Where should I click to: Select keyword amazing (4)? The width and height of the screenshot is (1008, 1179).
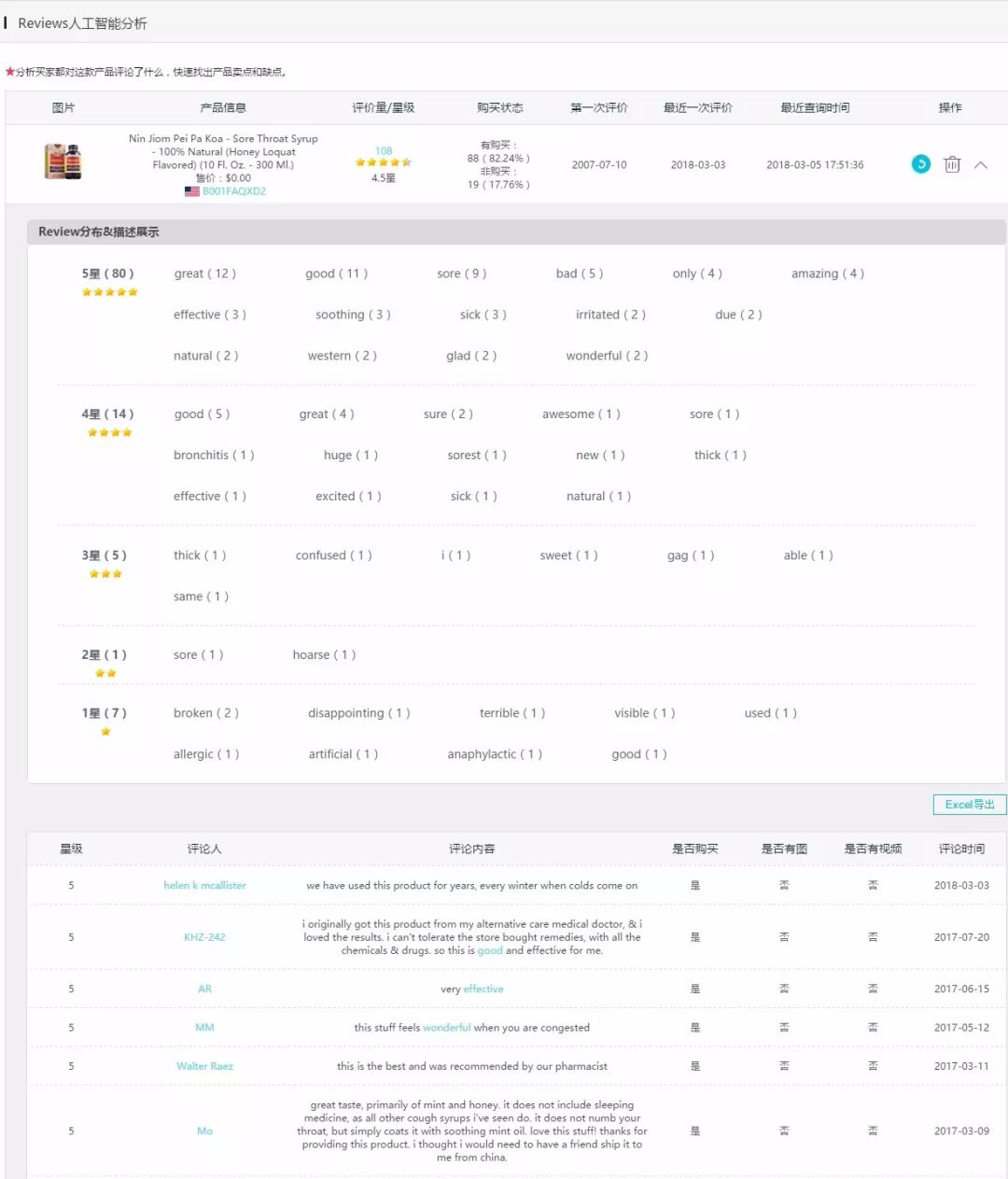828,274
